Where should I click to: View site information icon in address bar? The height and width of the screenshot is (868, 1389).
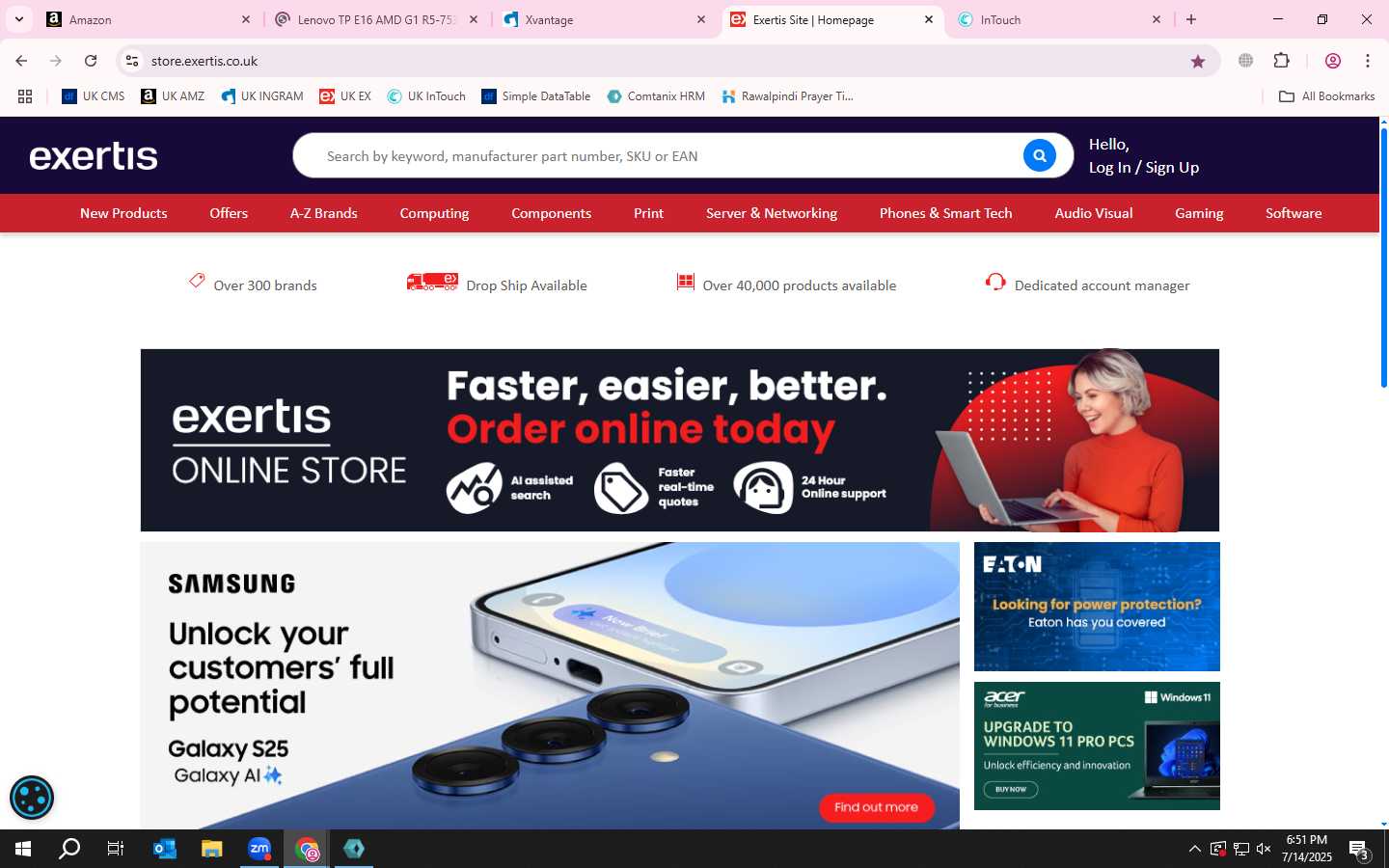tap(132, 61)
